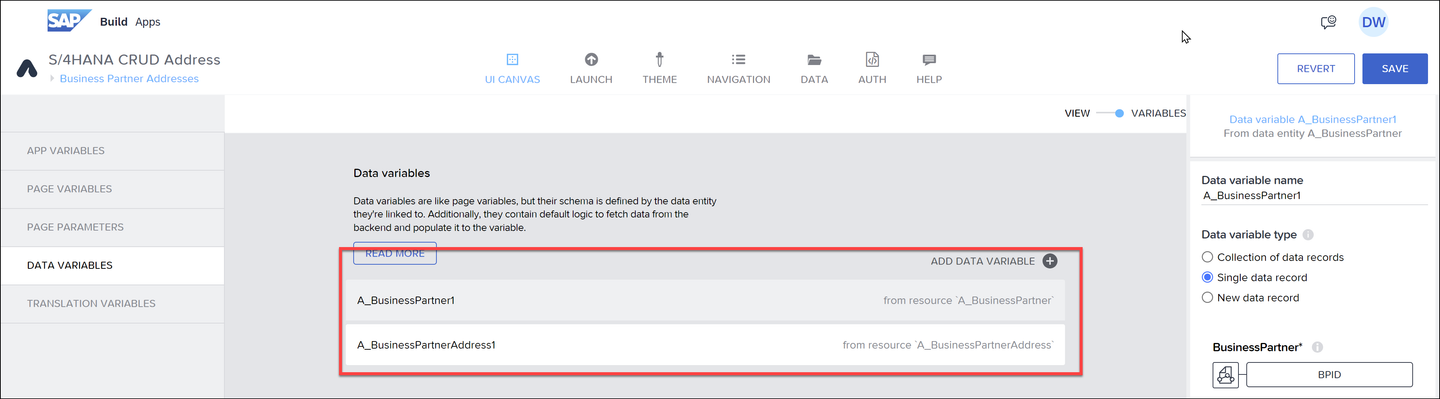Select the A_BusinessPartner1 data variable row

click(705, 300)
